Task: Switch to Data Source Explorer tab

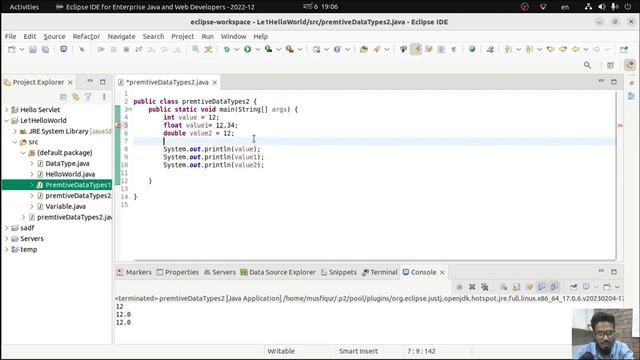Action: point(278,272)
